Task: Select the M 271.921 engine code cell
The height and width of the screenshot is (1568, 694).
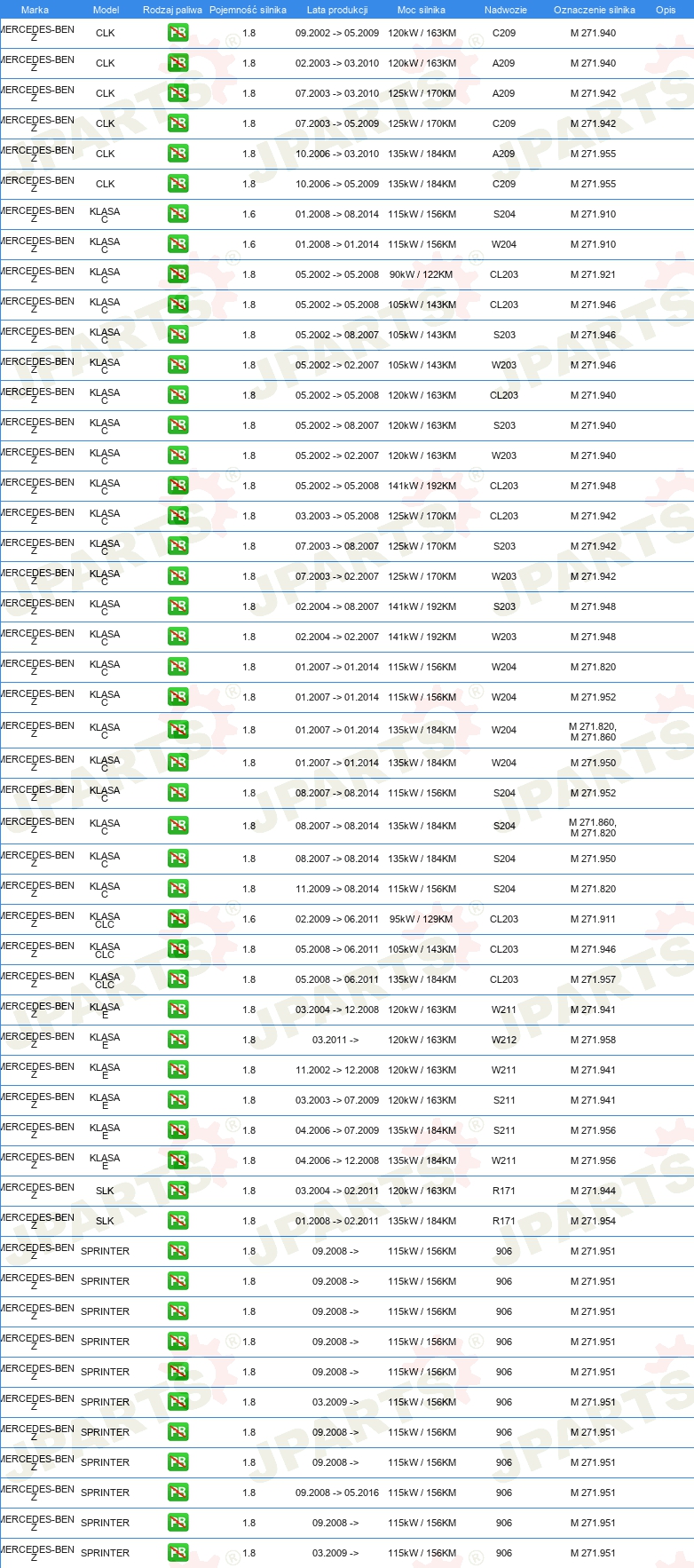Action: pos(593,274)
